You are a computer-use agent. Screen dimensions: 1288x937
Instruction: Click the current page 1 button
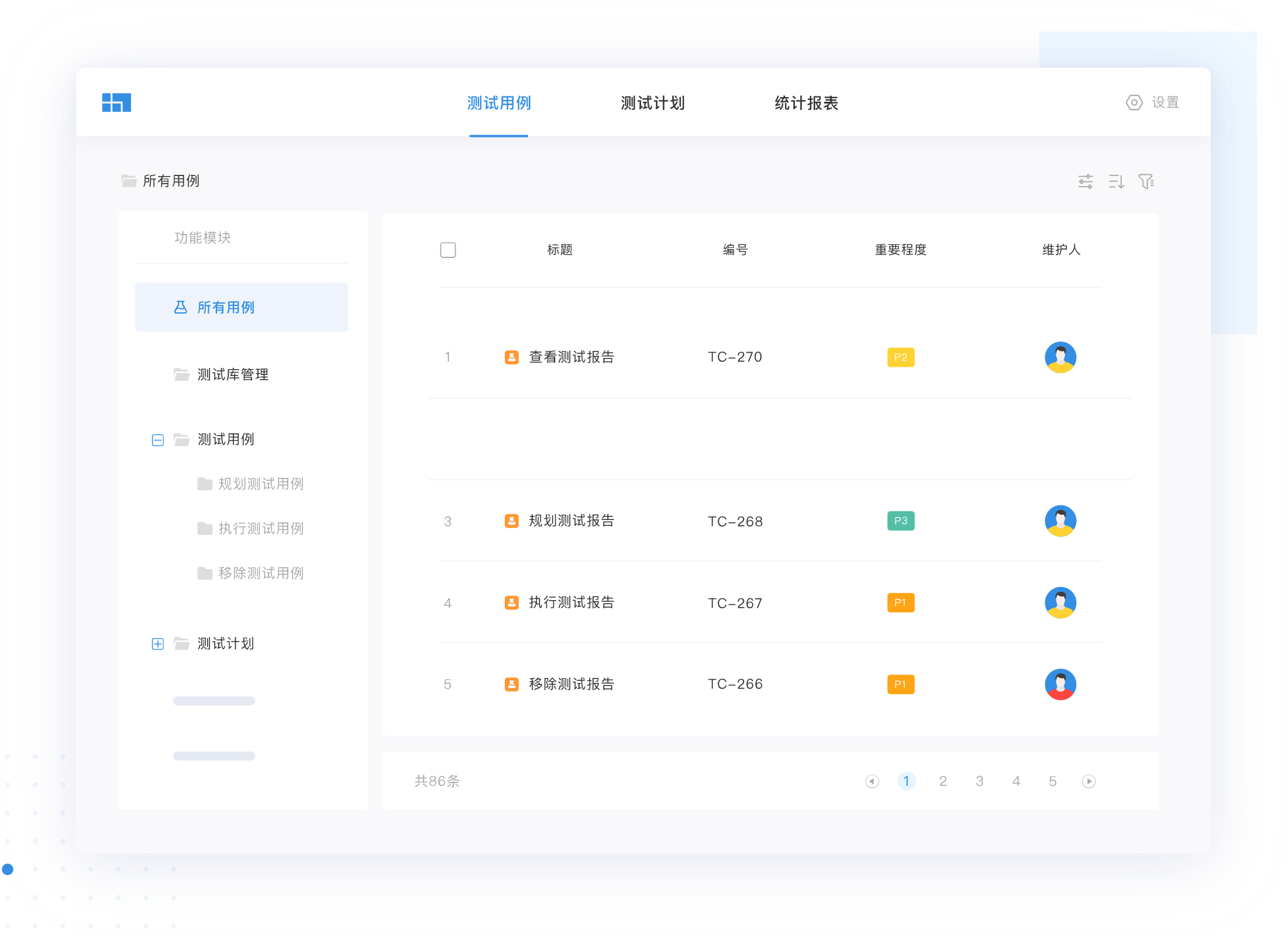907,781
